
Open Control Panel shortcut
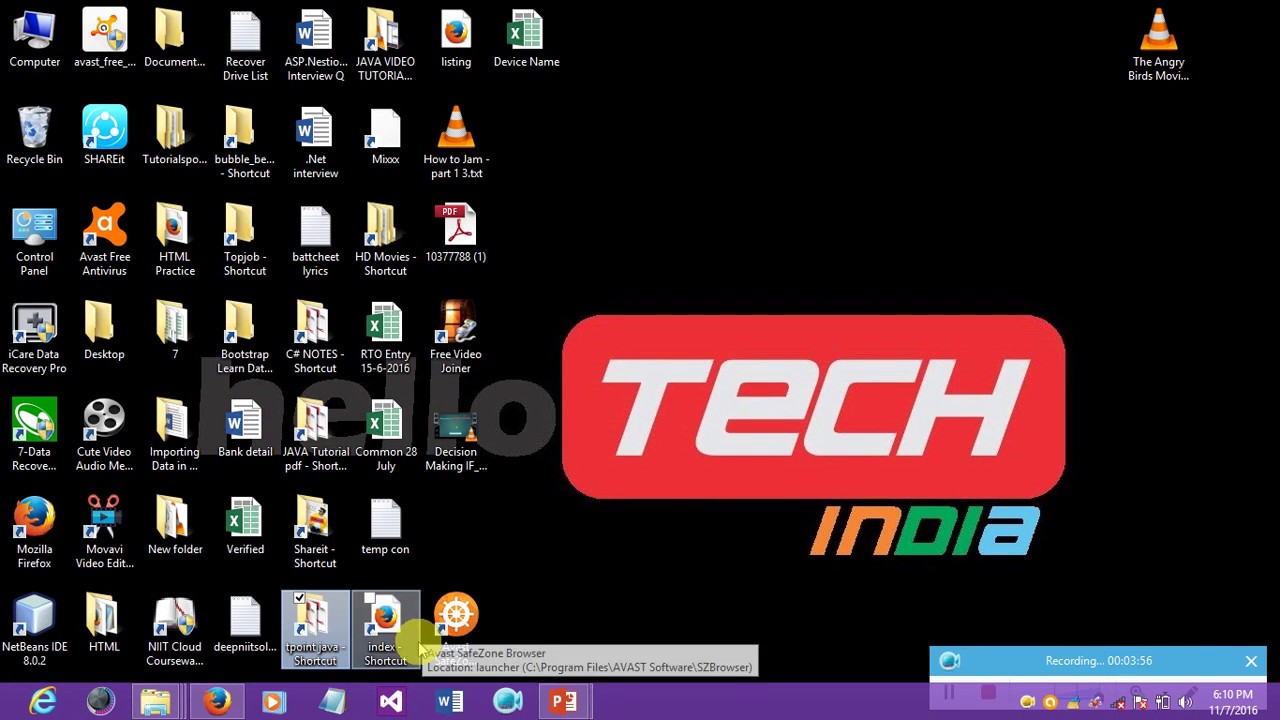34,242
